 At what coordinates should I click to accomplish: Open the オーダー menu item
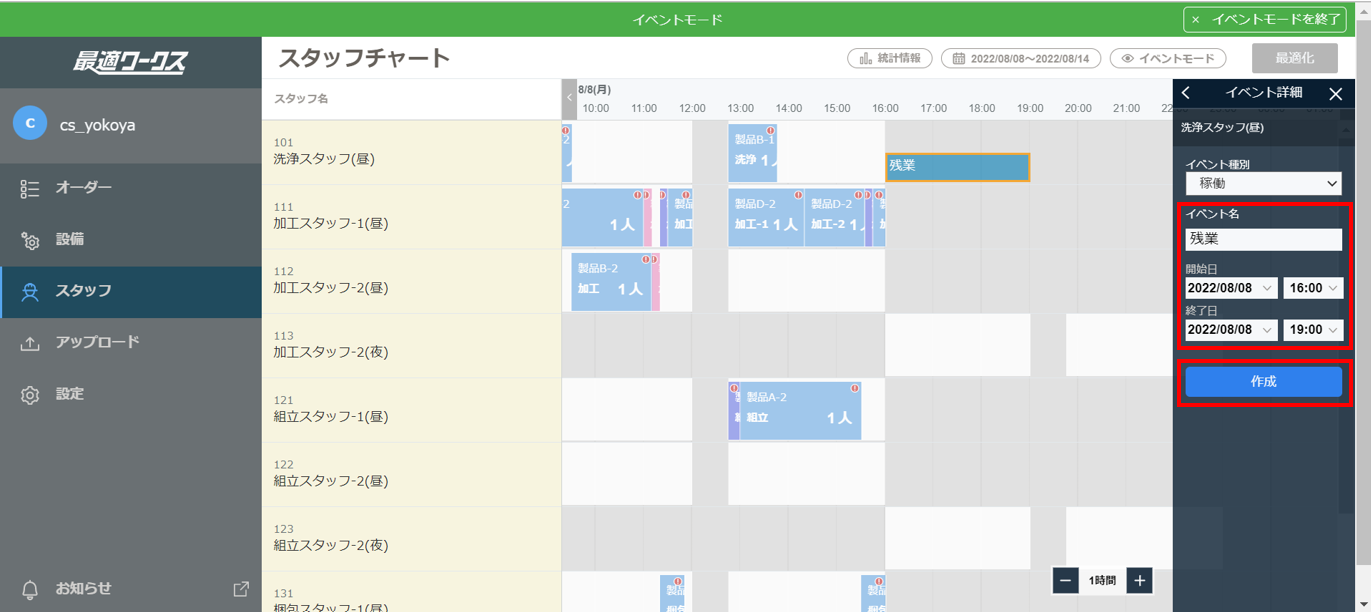[130, 188]
